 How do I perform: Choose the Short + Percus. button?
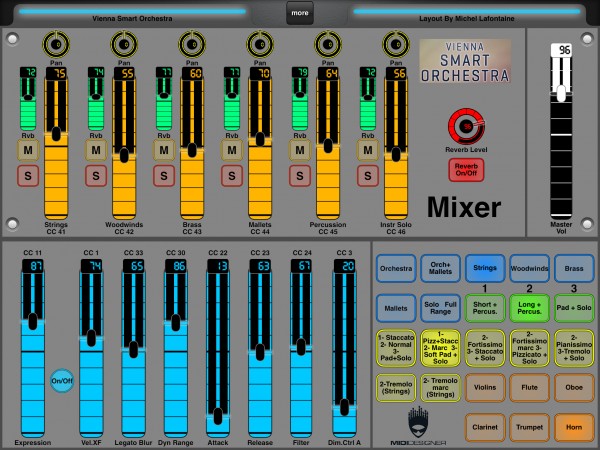[485, 308]
